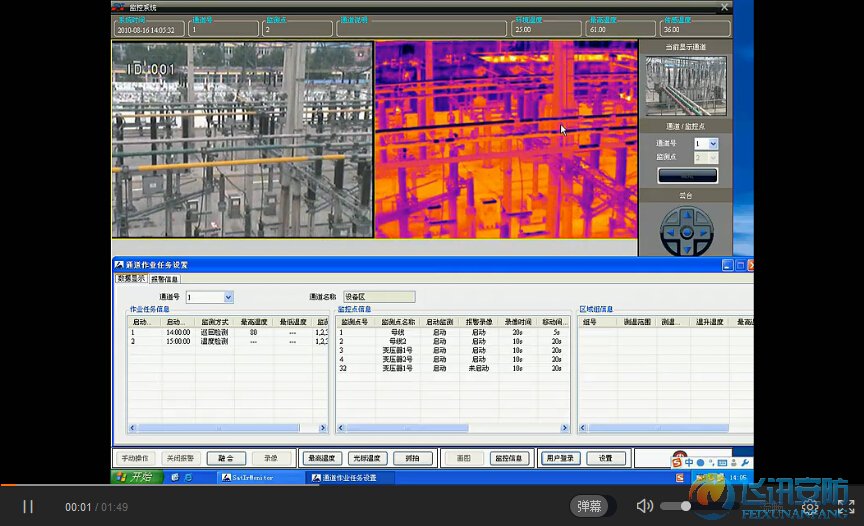
Task: Select monitoring point row 4 变压器2号
Action: (453, 359)
